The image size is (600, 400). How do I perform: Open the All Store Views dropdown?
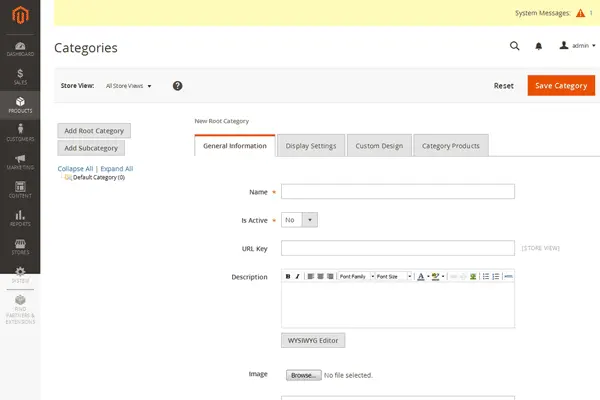pos(128,86)
